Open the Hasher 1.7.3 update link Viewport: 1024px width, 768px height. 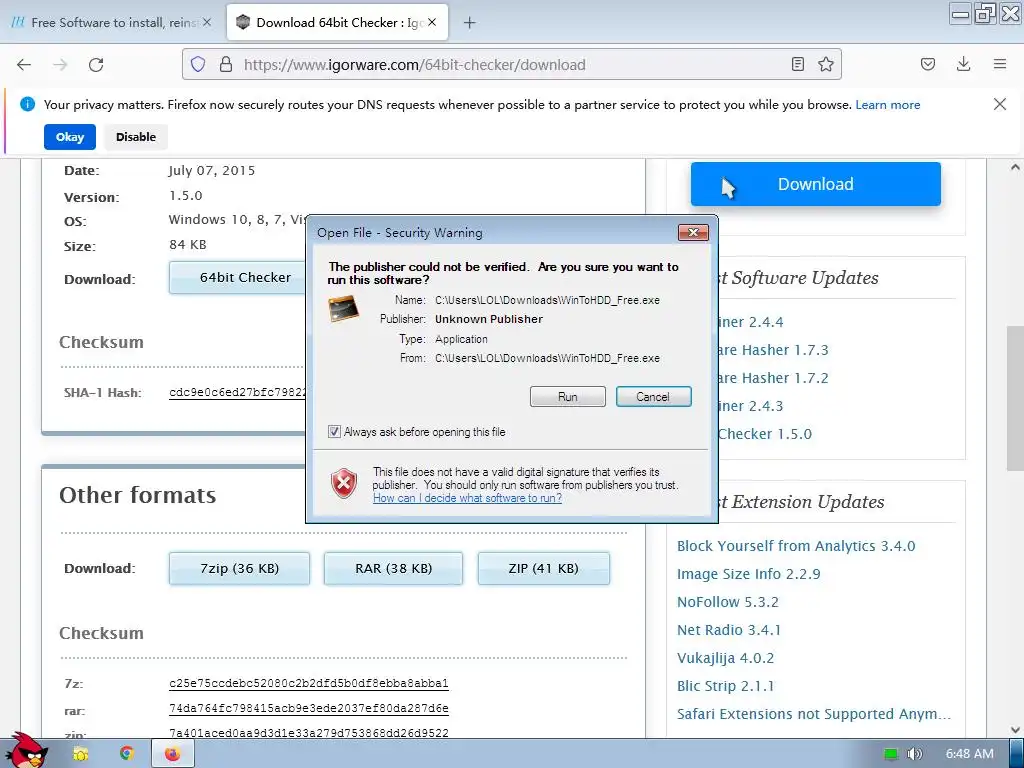click(773, 350)
